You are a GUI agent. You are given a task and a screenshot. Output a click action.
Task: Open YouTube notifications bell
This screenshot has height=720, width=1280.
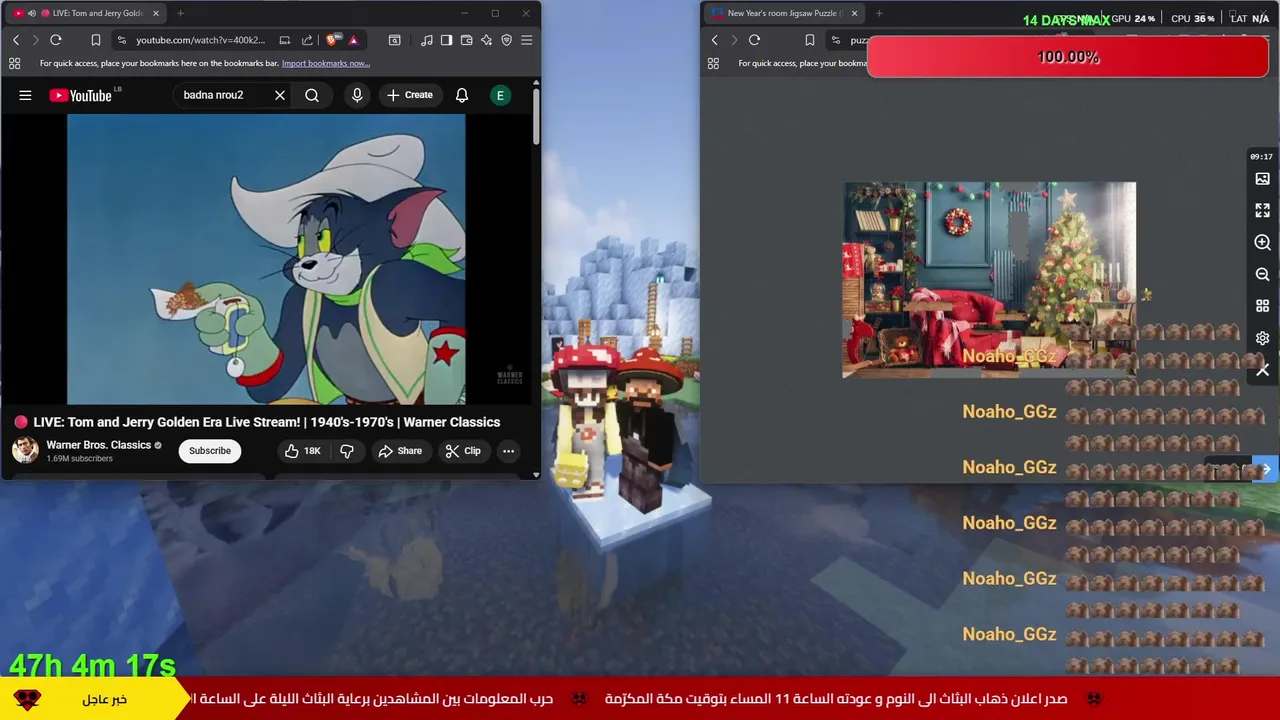click(x=462, y=95)
